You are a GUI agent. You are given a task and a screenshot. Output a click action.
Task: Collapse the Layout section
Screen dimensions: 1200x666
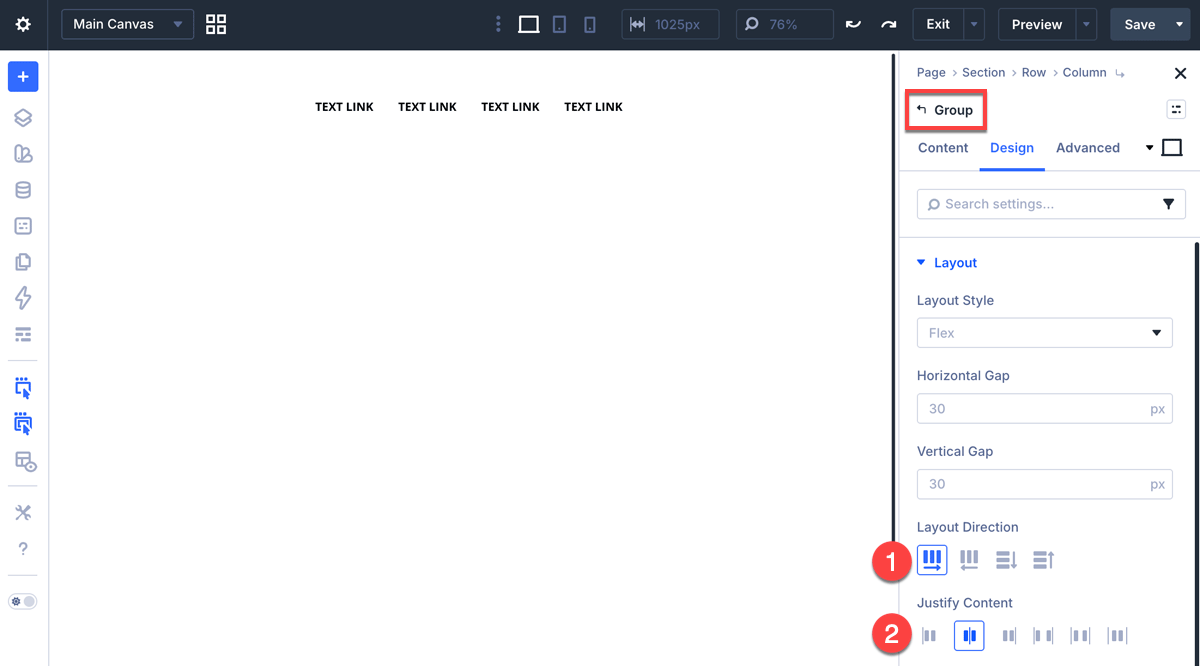(x=947, y=263)
